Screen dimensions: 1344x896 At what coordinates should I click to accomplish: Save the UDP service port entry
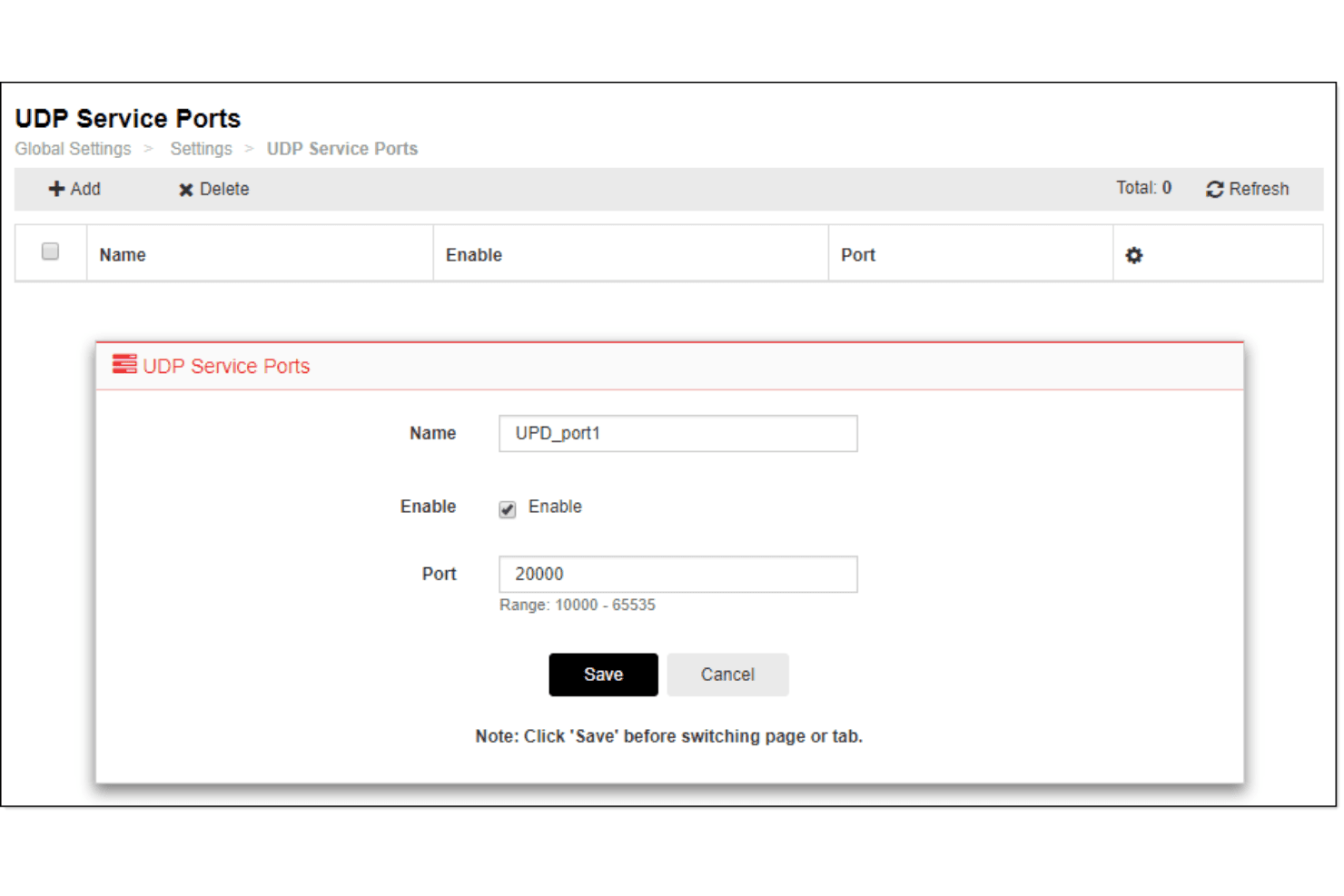(603, 674)
